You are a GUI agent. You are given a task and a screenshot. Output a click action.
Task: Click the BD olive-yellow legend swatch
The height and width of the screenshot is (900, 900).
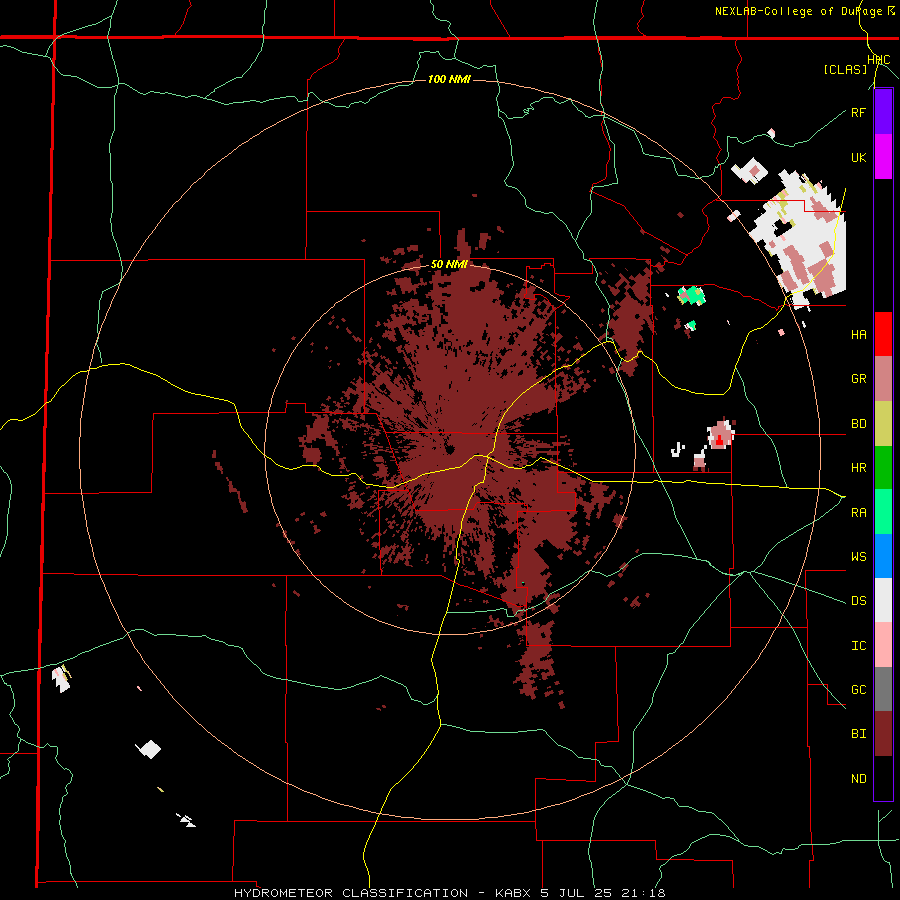(x=883, y=424)
